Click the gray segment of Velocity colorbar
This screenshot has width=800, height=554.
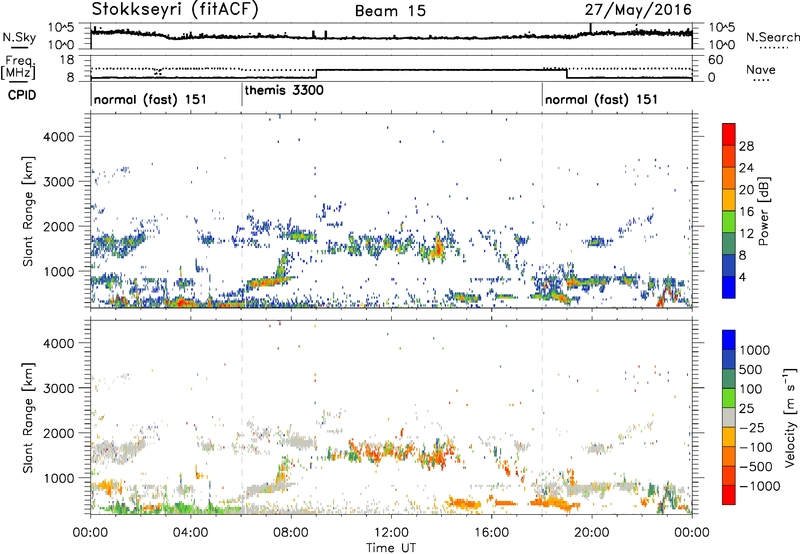(x=729, y=417)
